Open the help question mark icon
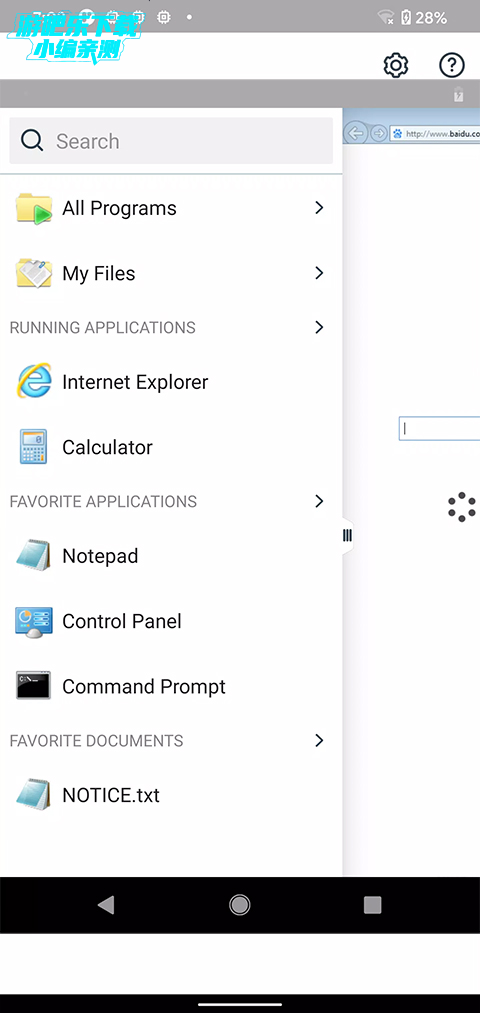The height and width of the screenshot is (1013, 480). pos(452,65)
